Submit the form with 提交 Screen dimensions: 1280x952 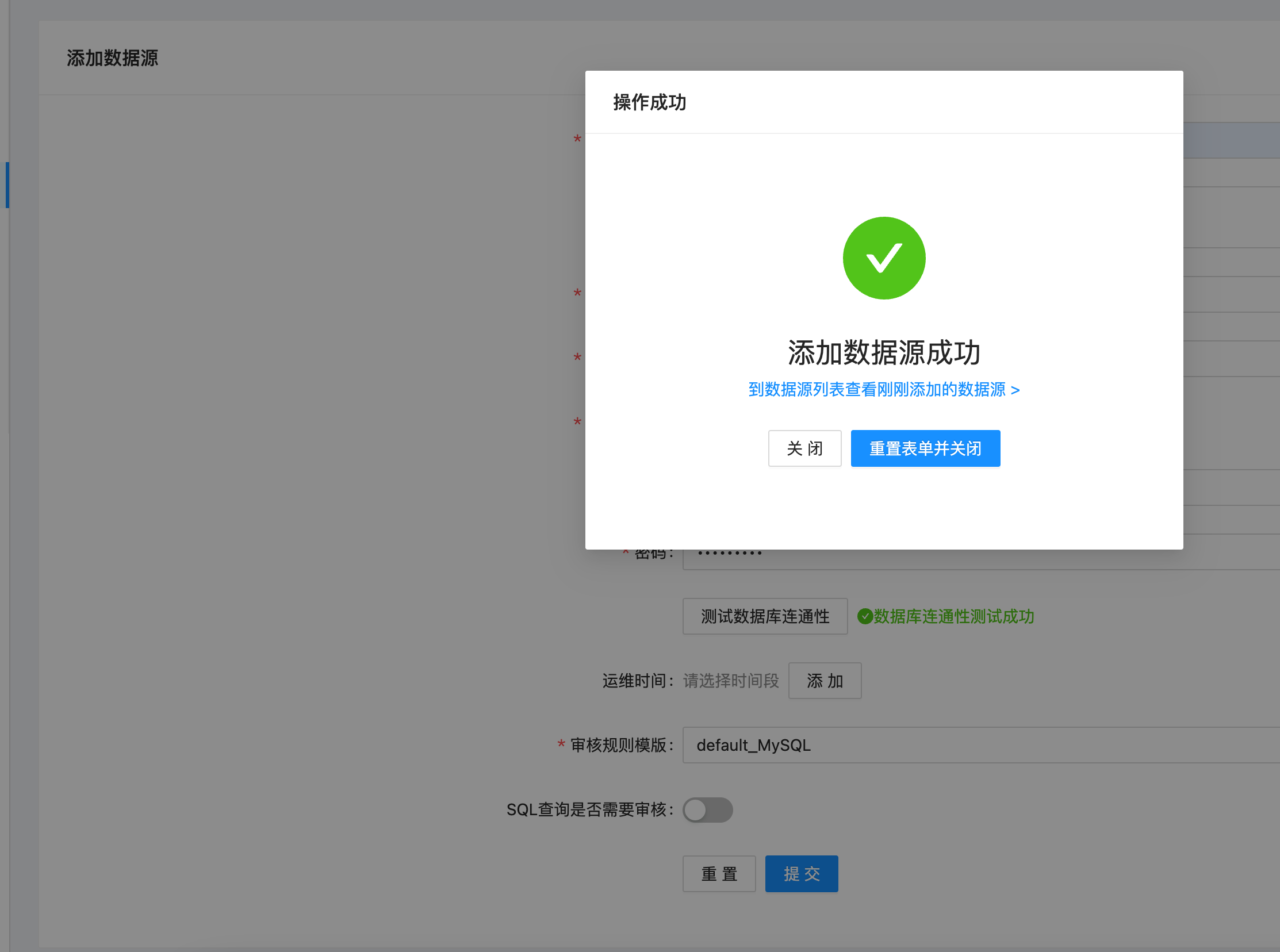tap(801, 874)
